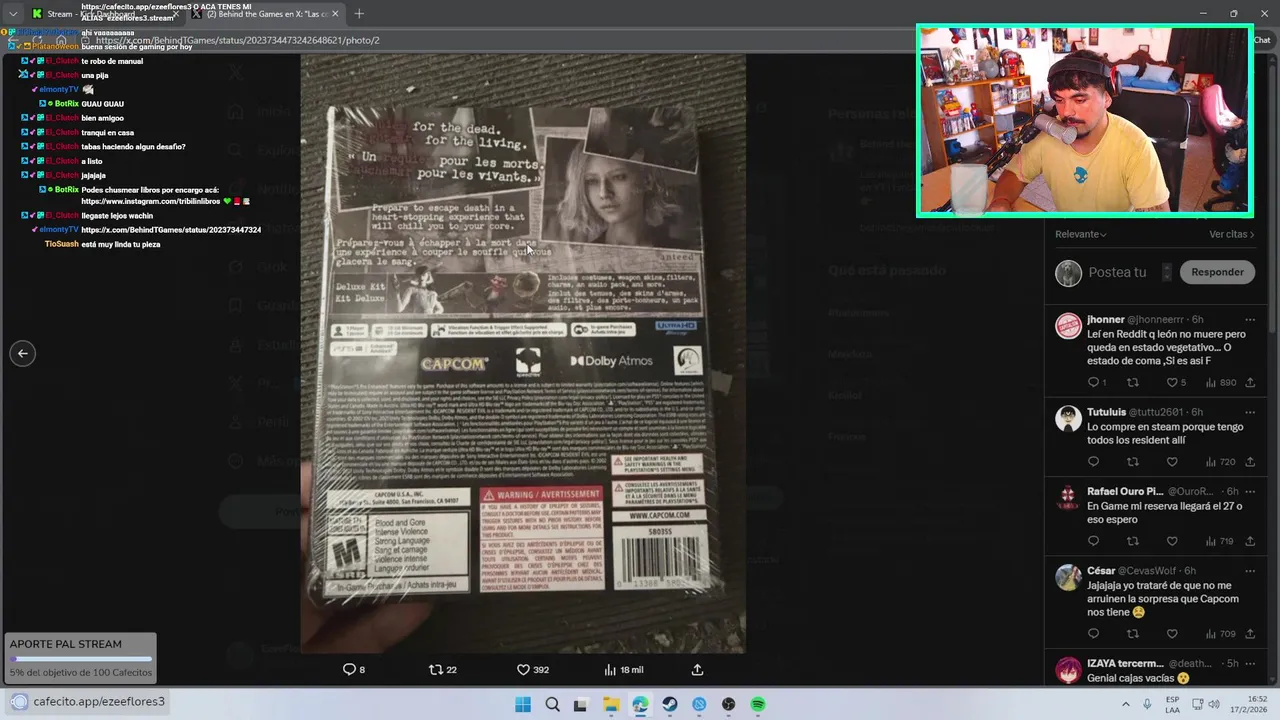Click BotRix's GUAU GUAU chat message

[x=103, y=104]
